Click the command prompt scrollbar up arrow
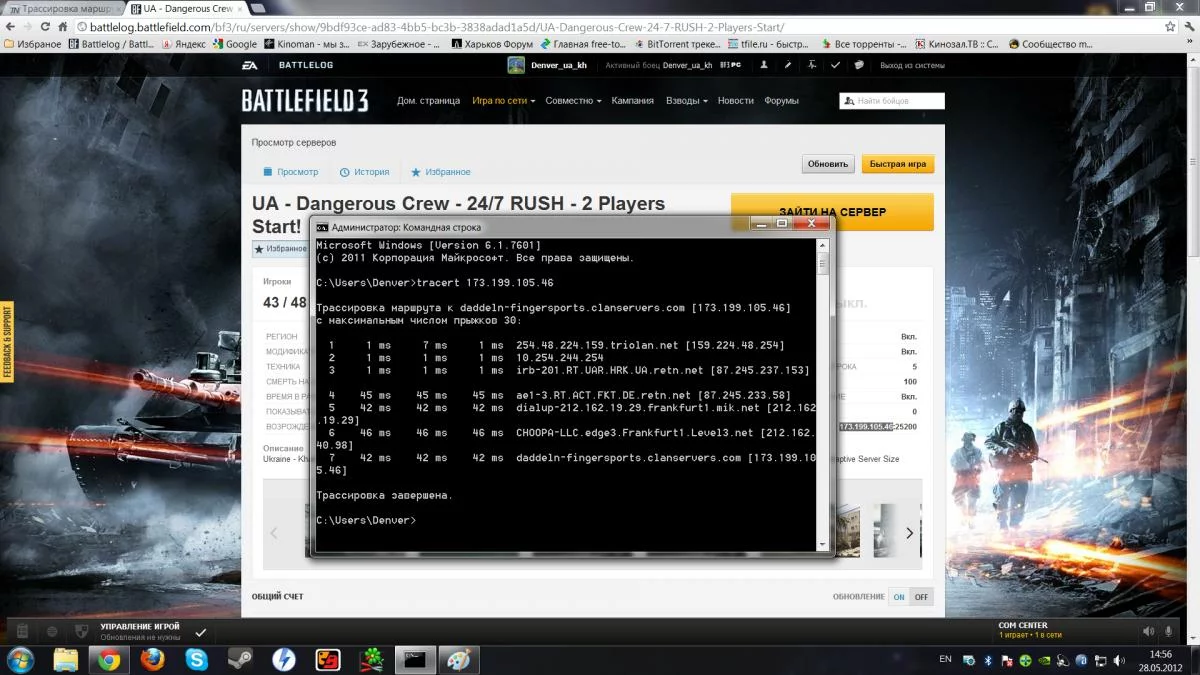 (823, 244)
